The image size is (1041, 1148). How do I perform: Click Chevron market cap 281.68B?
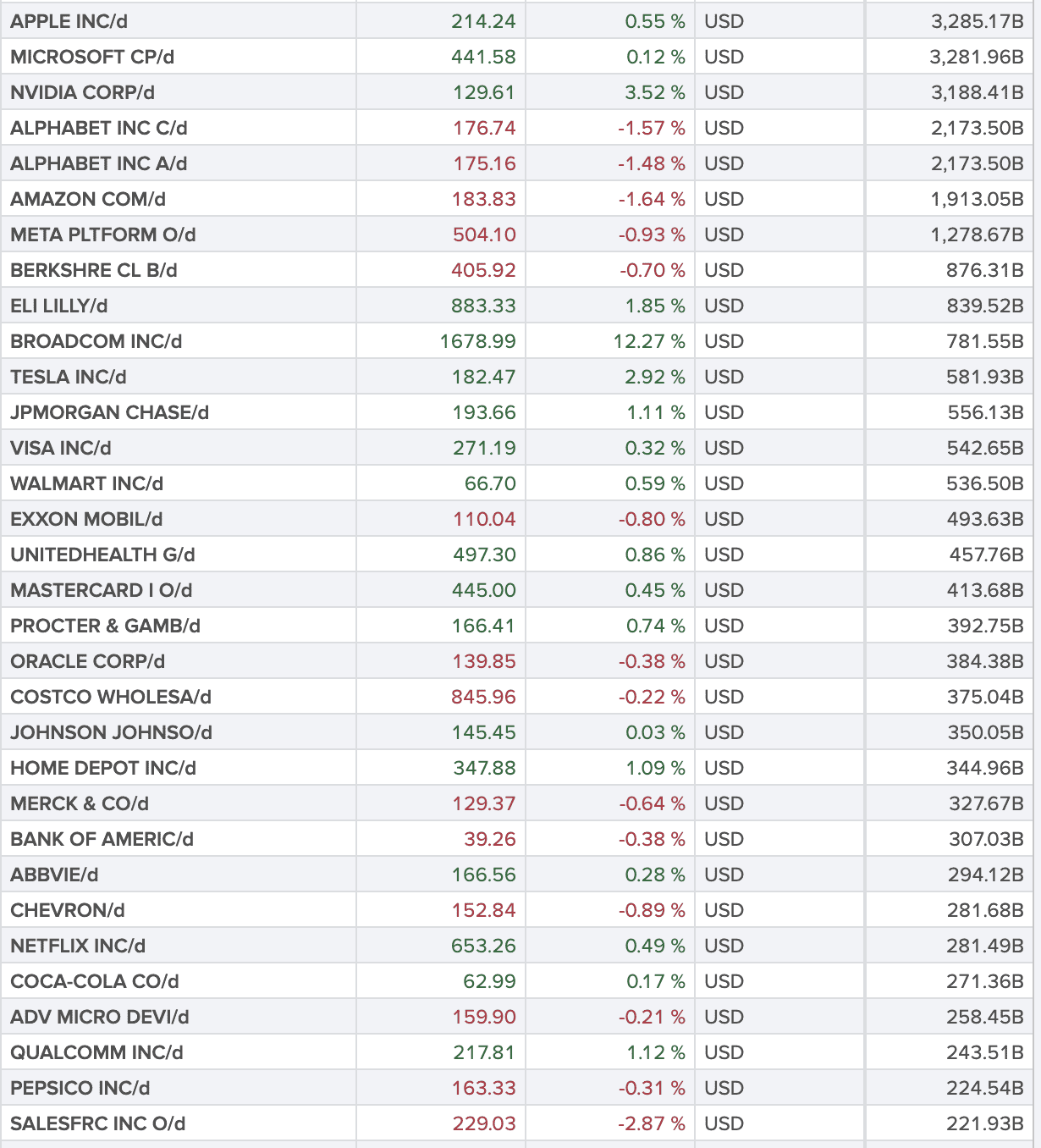(x=986, y=910)
